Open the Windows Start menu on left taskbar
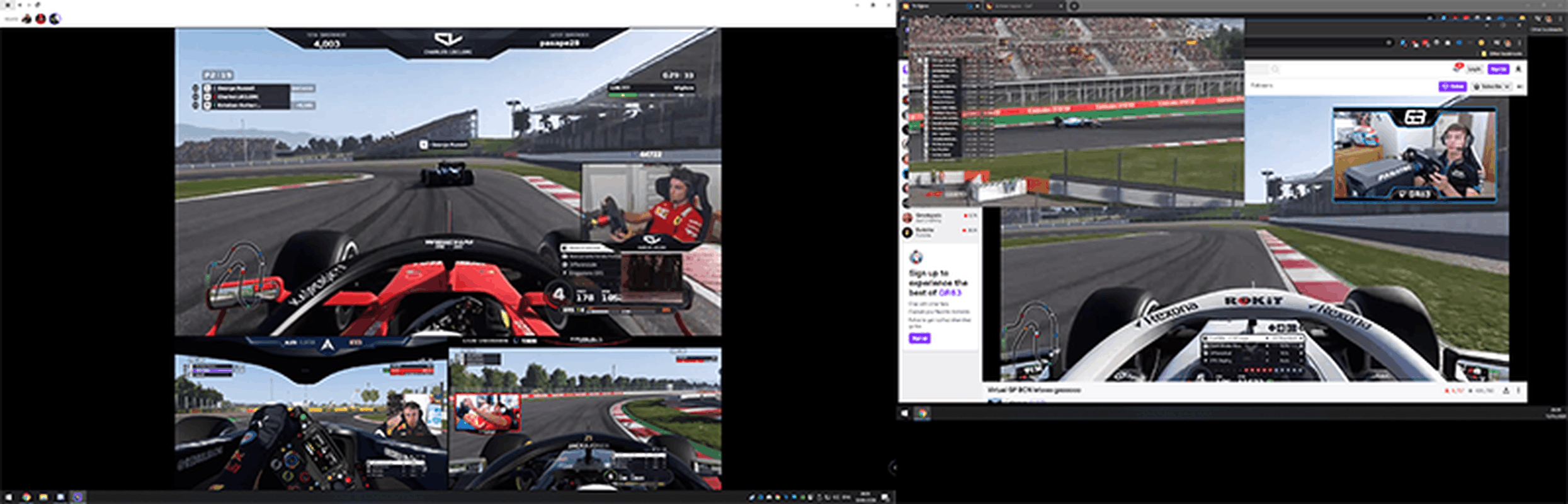The width and height of the screenshot is (1568, 504). coord(9,497)
